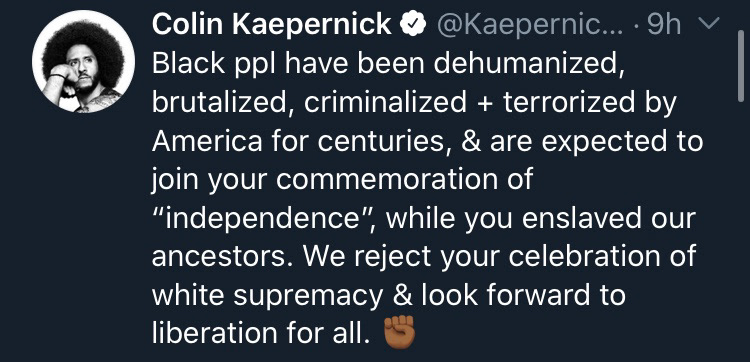Visit the @Kaepernic... handle link

click(530, 25)
